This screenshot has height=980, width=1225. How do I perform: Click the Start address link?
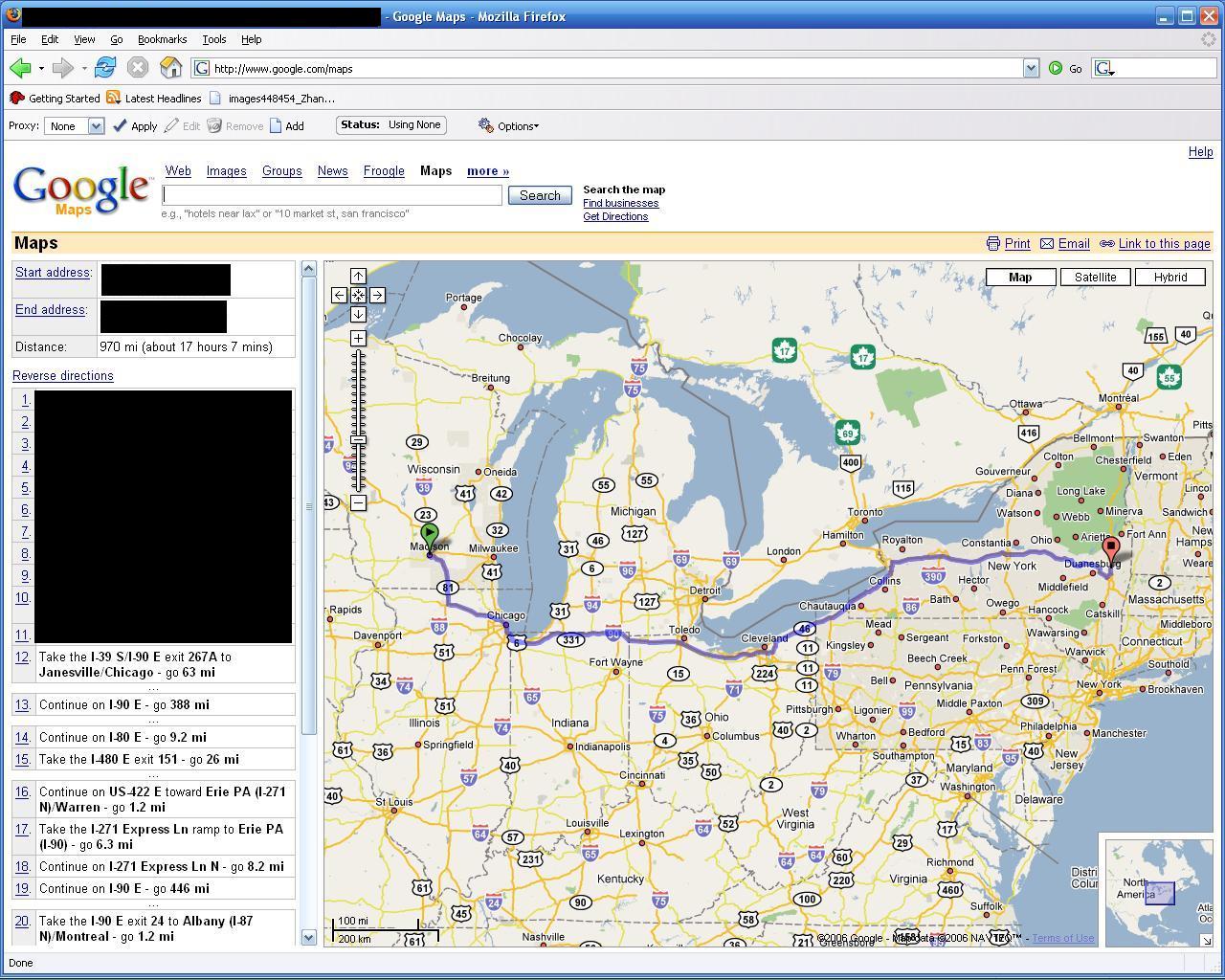pyautogui.click(x=53, y=273)
